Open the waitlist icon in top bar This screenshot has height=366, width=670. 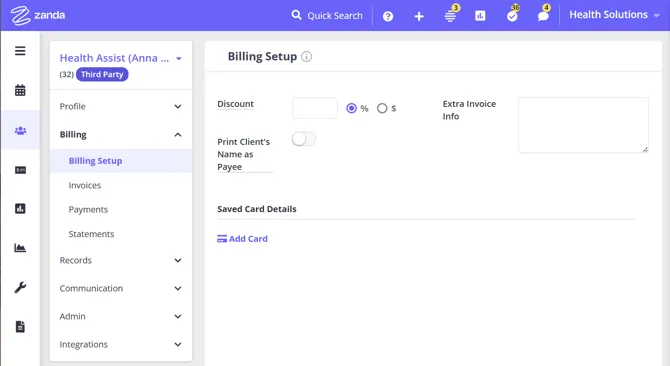point(450,15)
